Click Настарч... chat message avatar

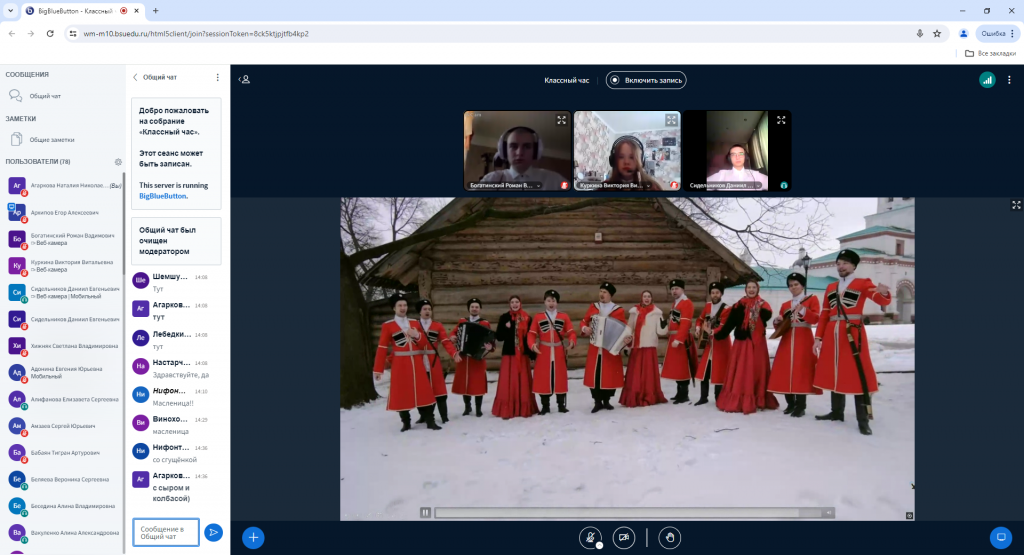[140, 366]
